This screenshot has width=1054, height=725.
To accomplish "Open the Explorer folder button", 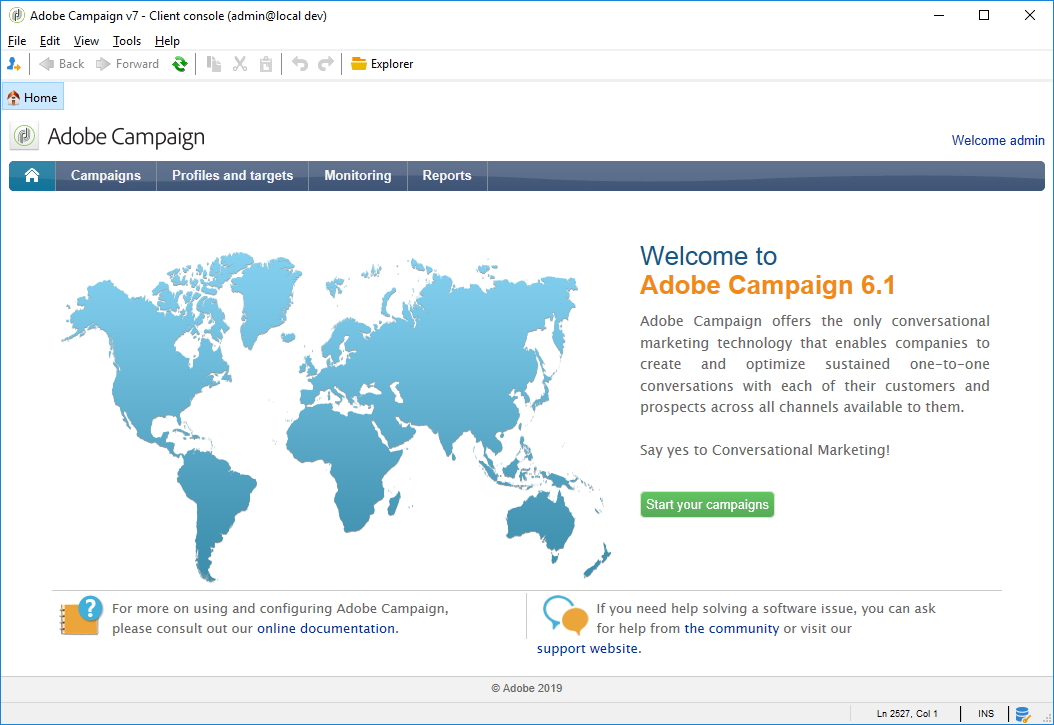I will 382,64.
